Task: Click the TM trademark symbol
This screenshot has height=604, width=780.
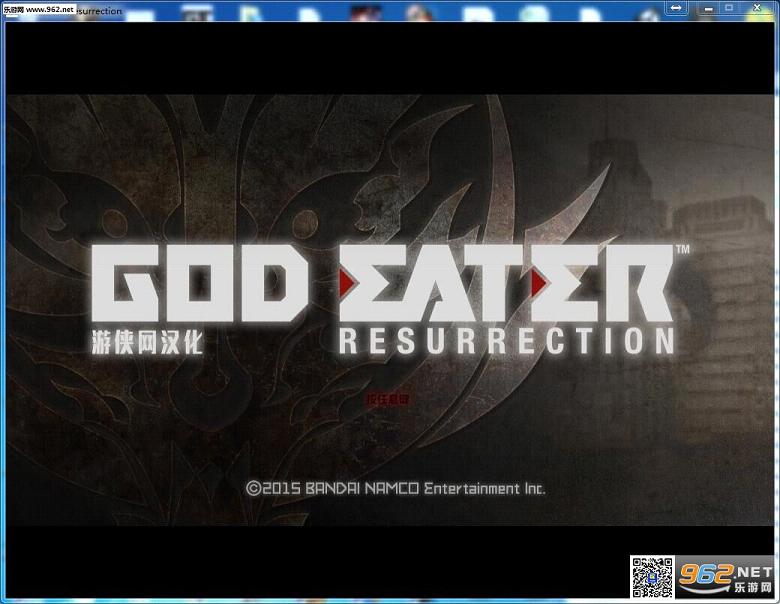Action: pos(682,249)
